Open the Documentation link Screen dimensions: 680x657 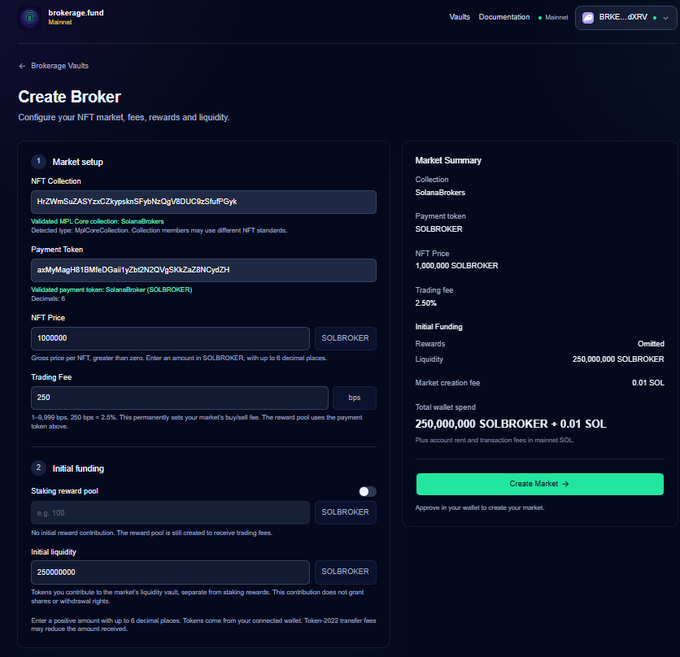pos(504,17)
